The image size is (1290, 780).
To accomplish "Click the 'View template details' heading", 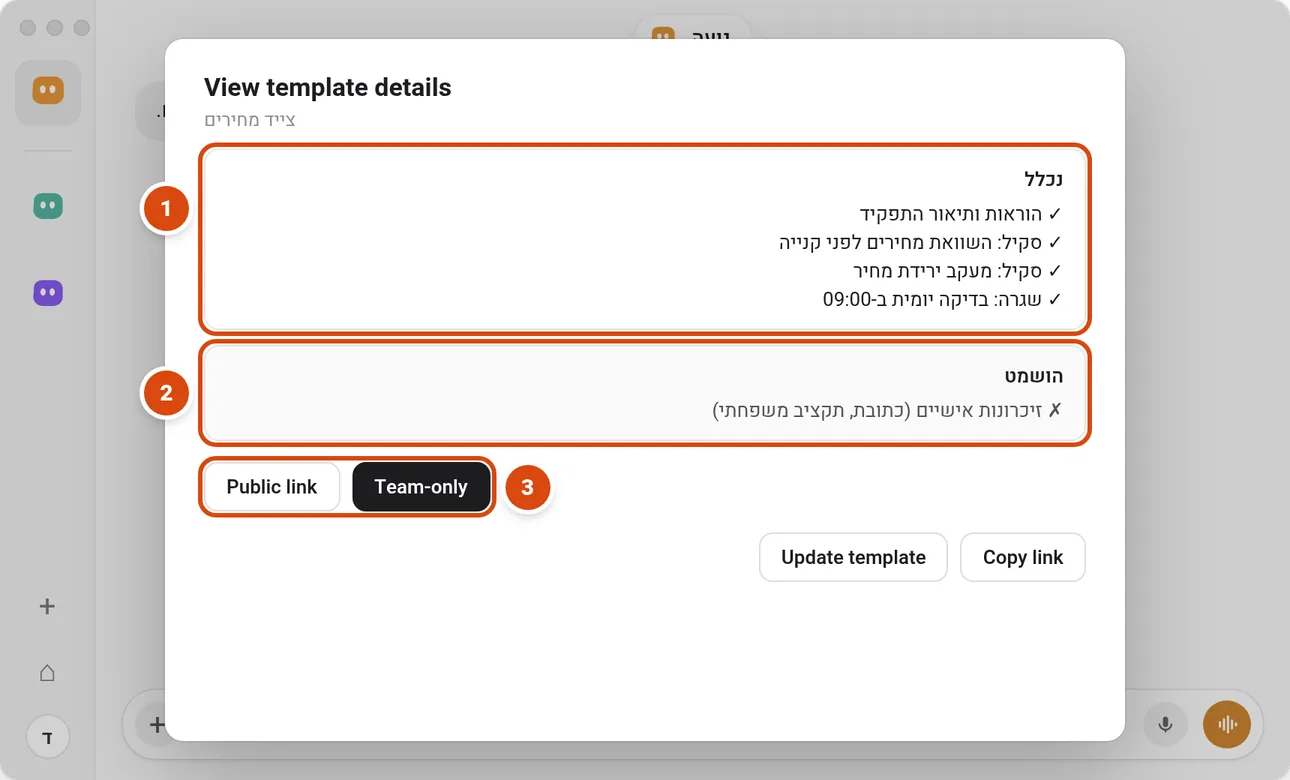I will (x=328, y=87).
